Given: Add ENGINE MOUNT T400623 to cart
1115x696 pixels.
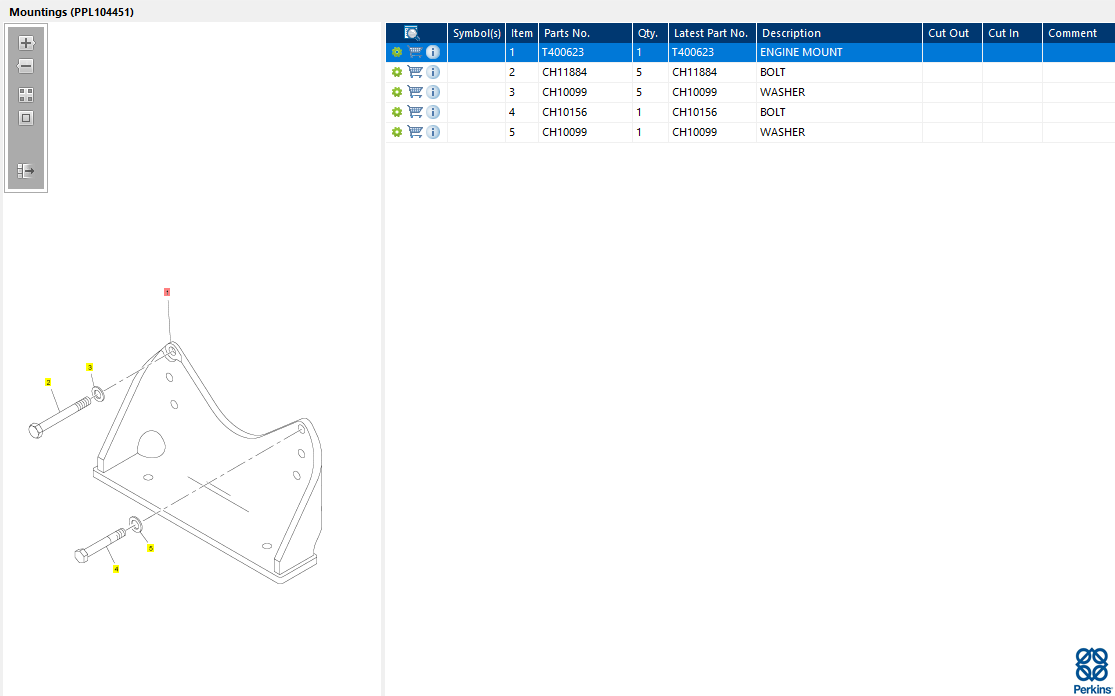Looking at the screenshot, I should click(415, 52).
